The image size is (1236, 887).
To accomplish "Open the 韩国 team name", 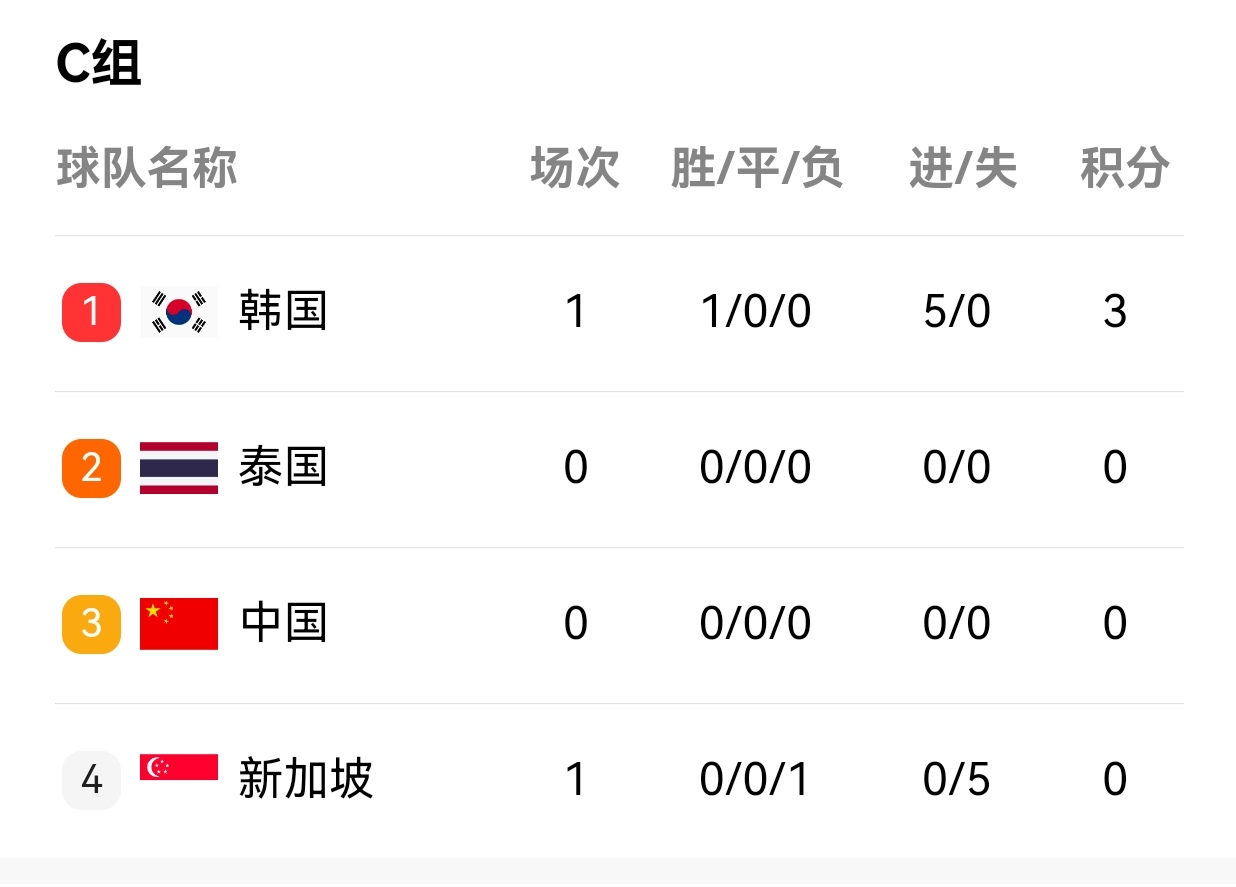I will click(283, 312).
